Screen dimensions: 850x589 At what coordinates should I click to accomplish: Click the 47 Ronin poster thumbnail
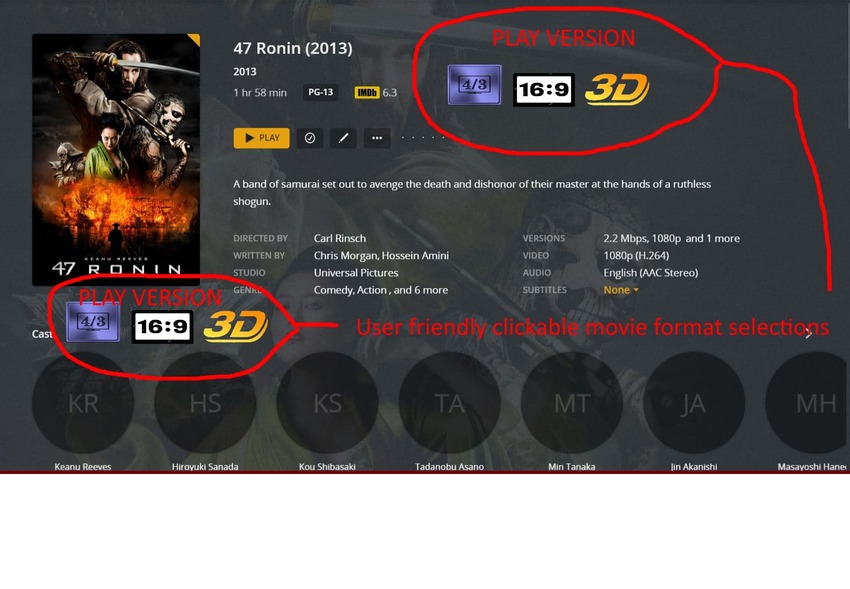click(116, 159)
